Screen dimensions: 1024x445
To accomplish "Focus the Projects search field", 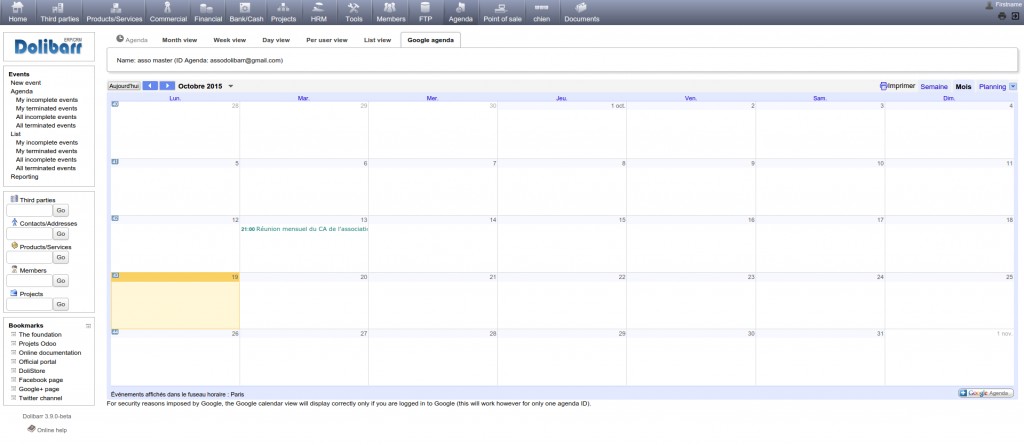I will point(29,305).
